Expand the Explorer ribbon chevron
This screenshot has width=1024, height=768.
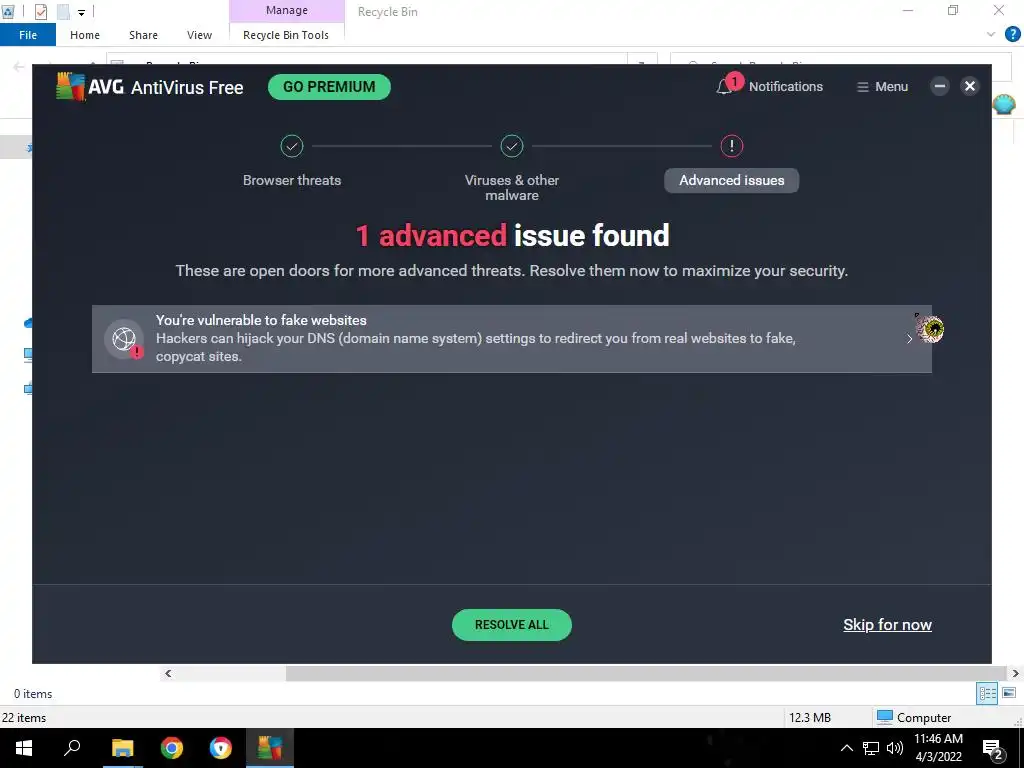991,34
